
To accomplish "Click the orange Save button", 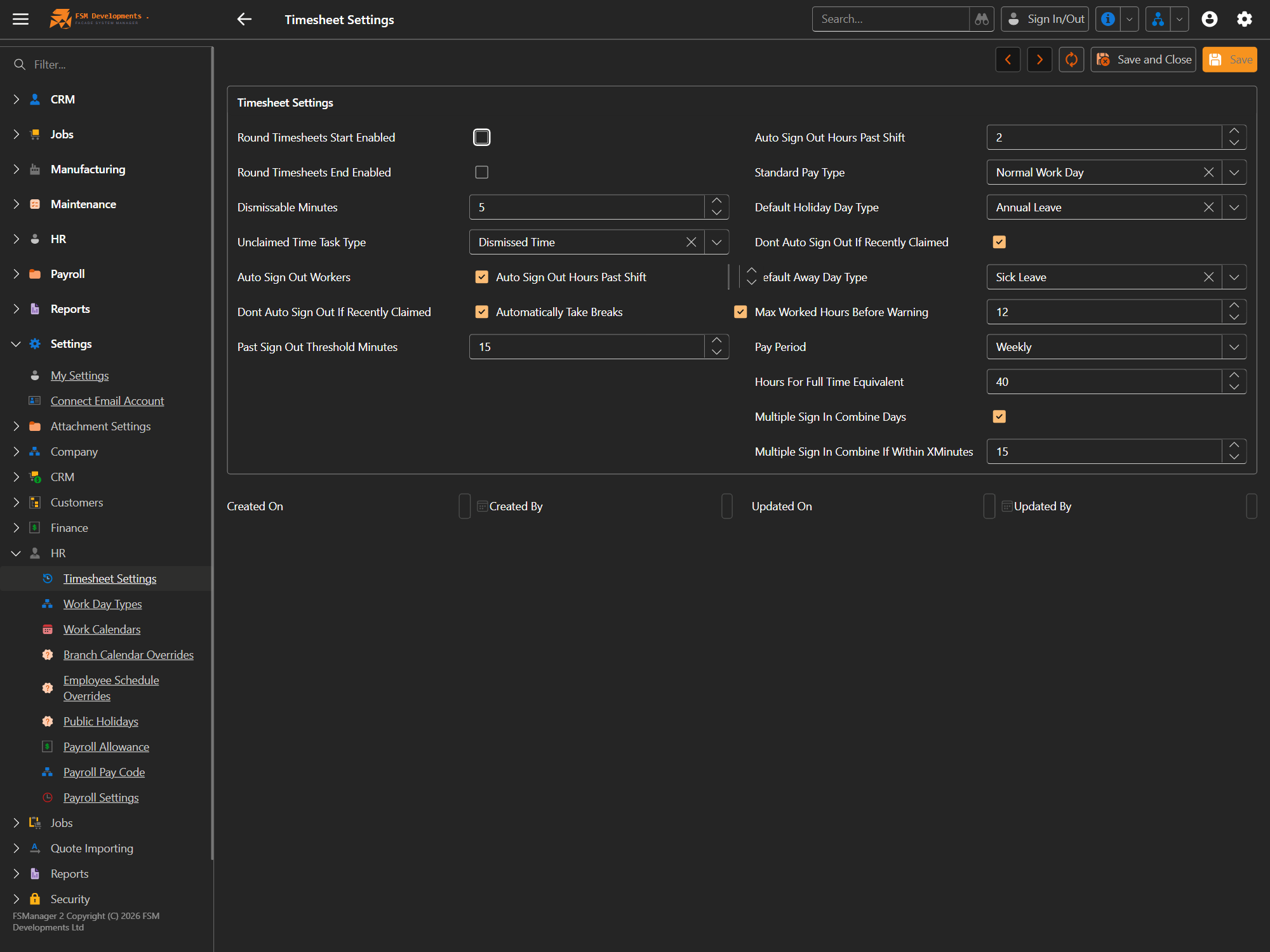I will tap(1229, 60).
